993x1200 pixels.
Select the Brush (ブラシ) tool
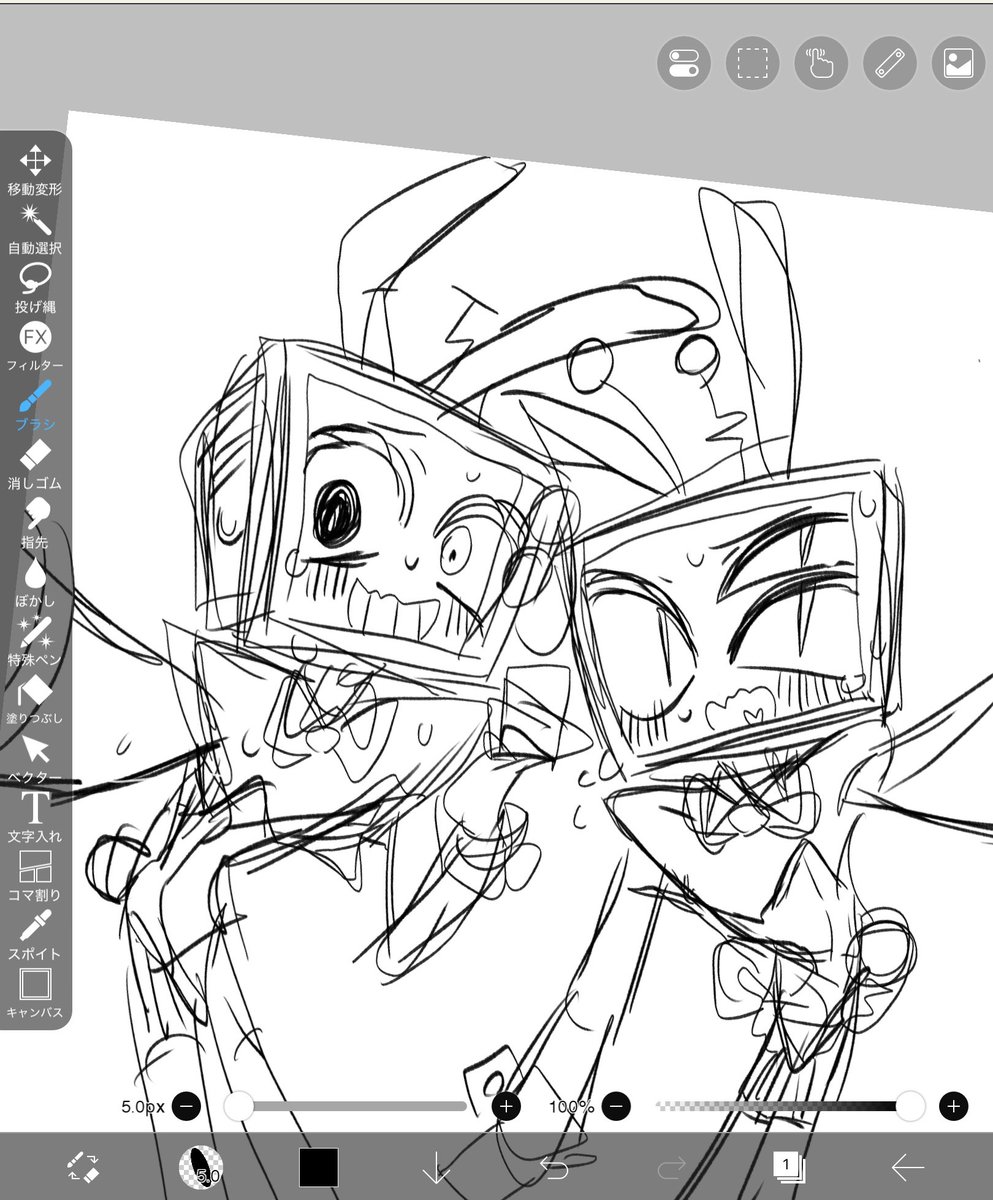tap(35, 405)
